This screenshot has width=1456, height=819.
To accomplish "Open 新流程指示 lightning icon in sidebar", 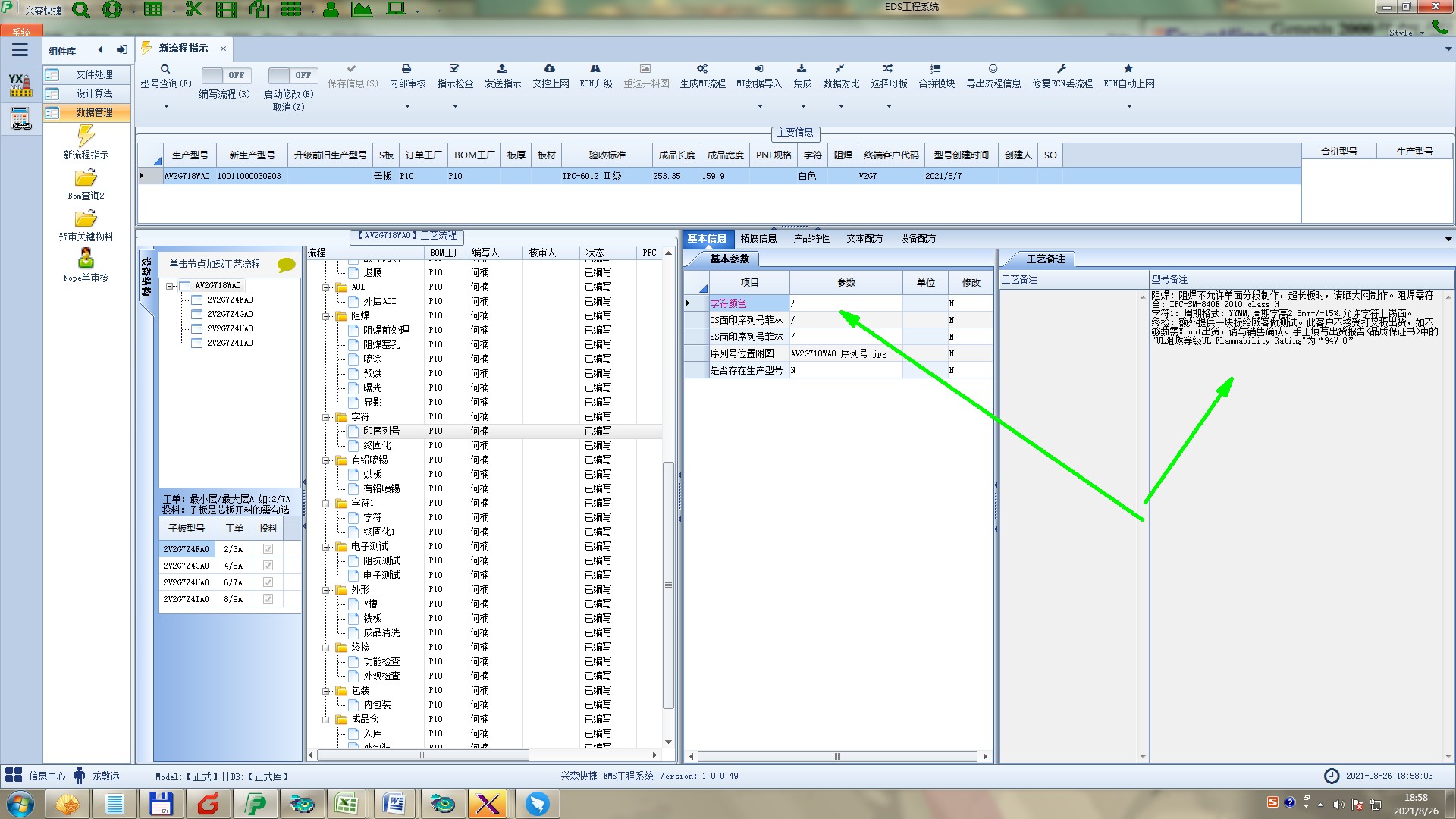I will (86, 136).
